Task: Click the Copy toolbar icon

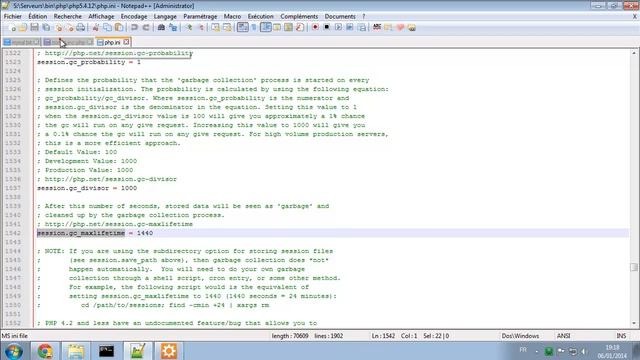Action: [107, 27]
